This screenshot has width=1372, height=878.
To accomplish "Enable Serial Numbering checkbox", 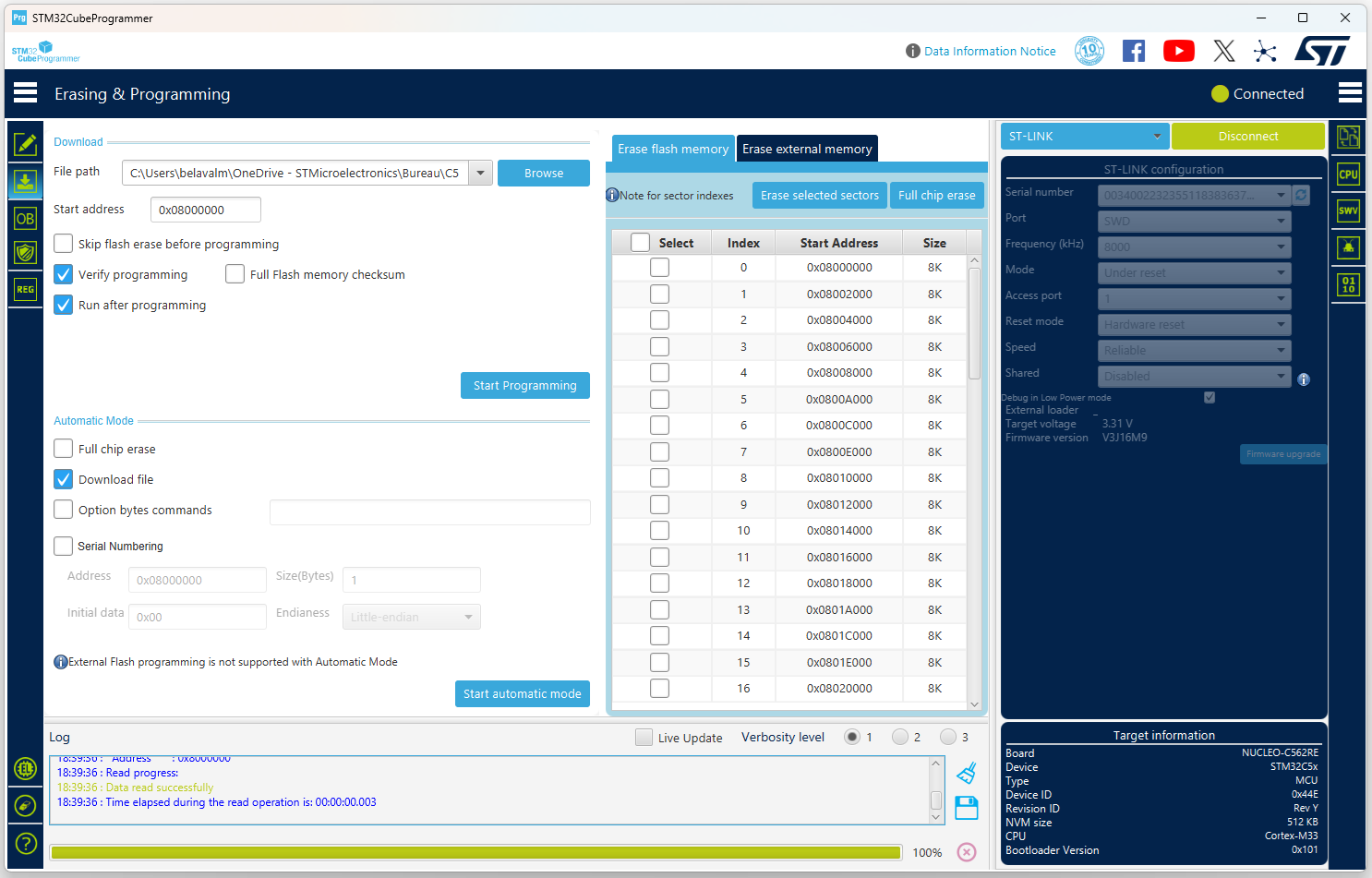I will (64, 546).
